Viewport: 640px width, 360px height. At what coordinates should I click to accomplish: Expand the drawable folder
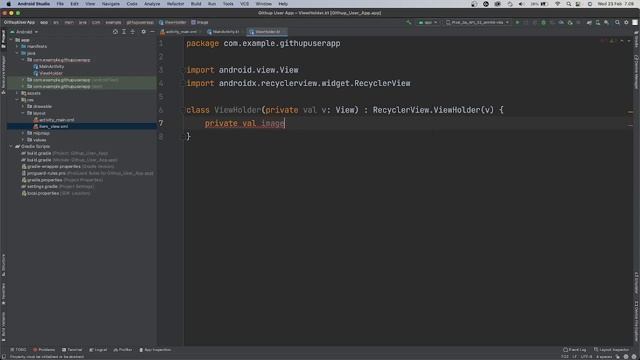[23, 107]
